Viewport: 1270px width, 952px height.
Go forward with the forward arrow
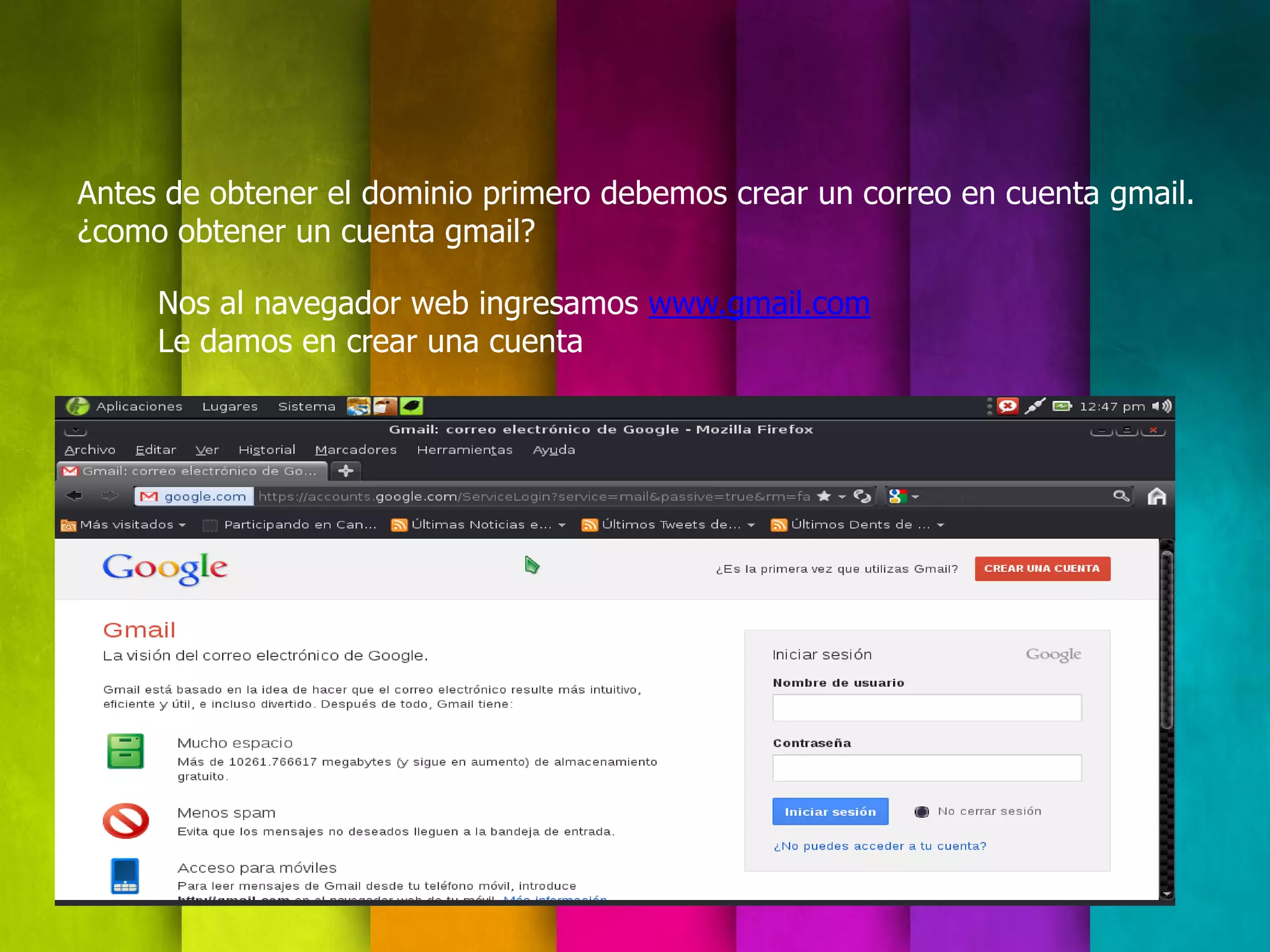[x=110, y=496]
